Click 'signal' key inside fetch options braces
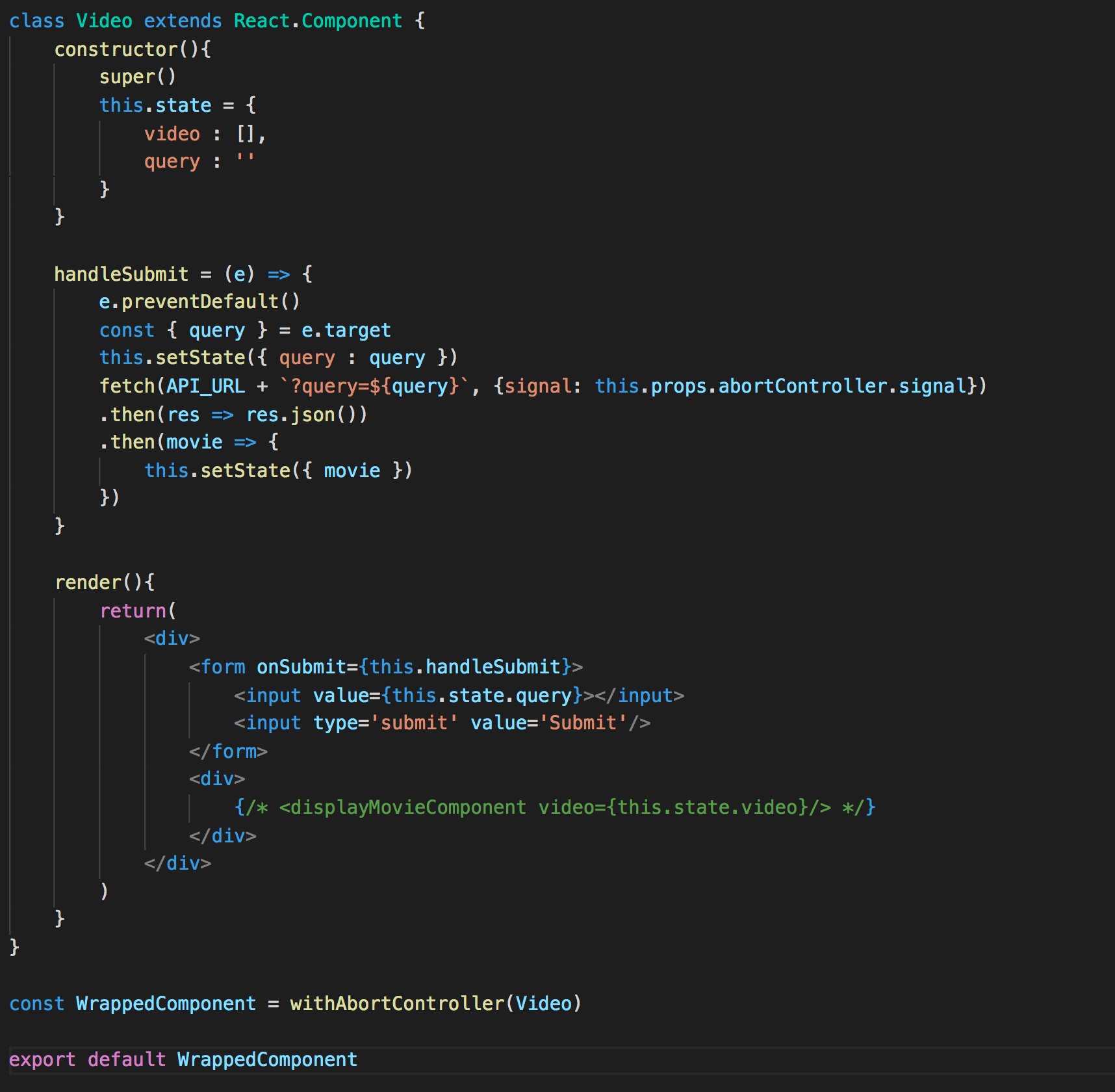The width and height of the screenshot is (1115, 1092). tap(538, 386)
